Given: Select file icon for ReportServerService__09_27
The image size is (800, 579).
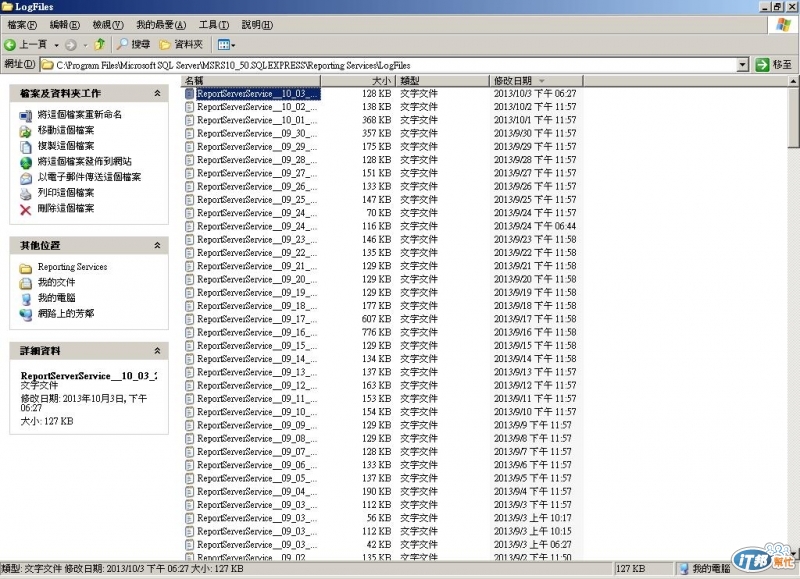Looking at the screenshot, I should point(189,173).
